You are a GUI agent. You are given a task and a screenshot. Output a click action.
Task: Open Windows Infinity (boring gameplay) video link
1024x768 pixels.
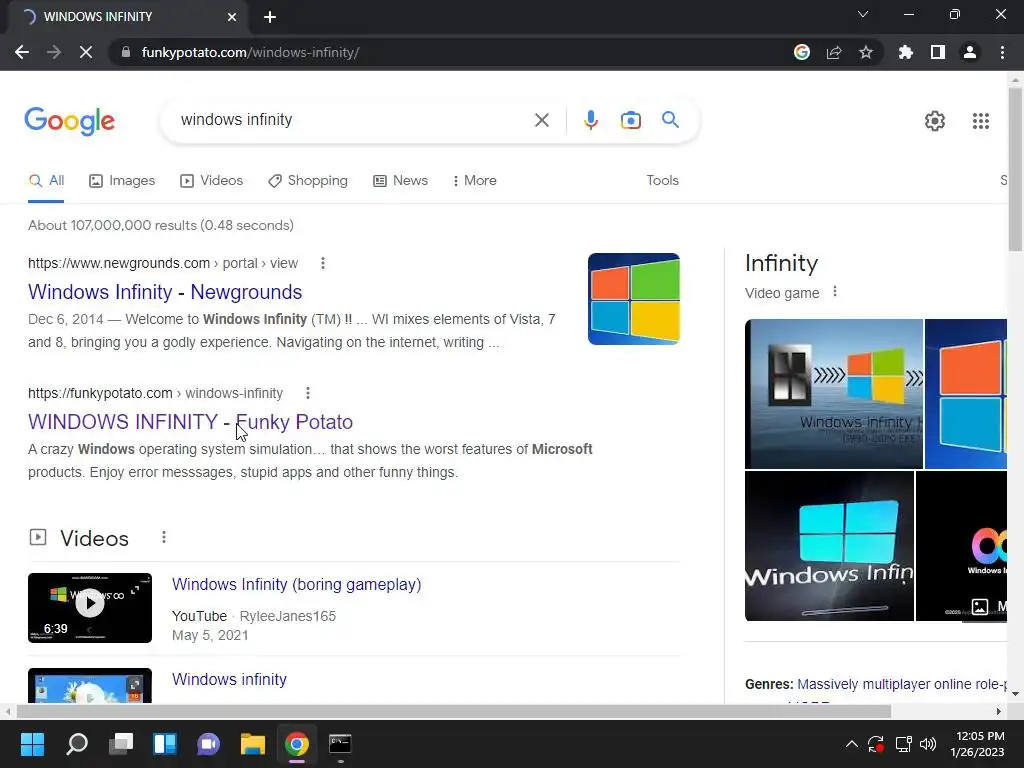[296, 584]
